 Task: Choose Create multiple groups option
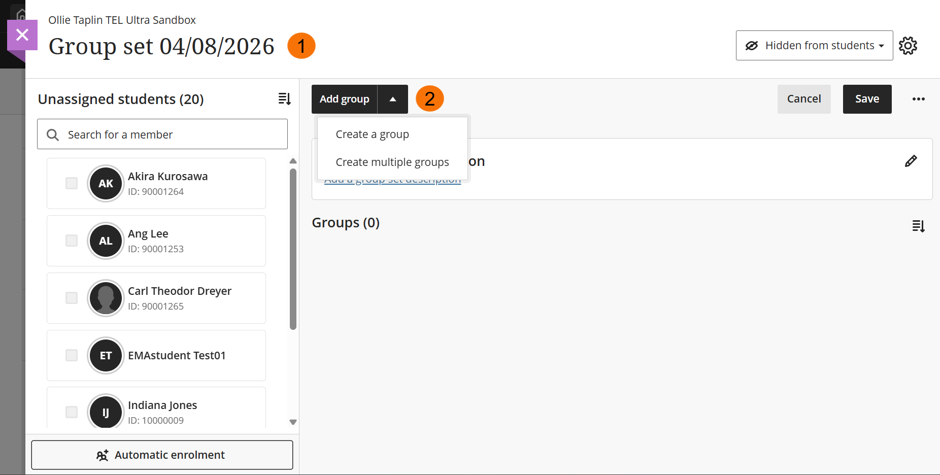[392, 162]
